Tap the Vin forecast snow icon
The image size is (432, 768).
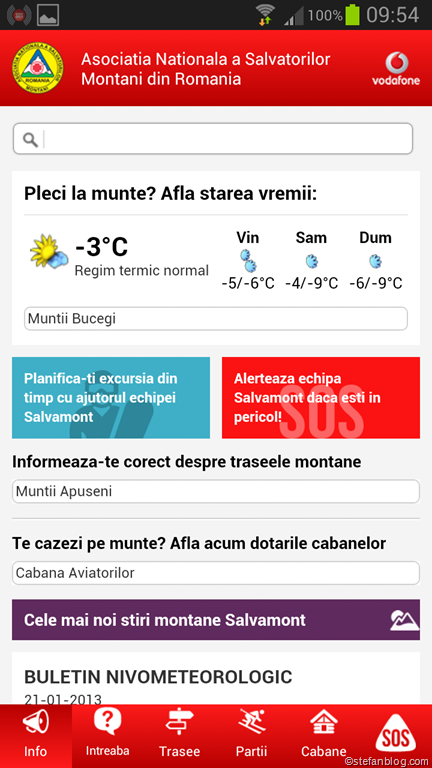[248, 260]
